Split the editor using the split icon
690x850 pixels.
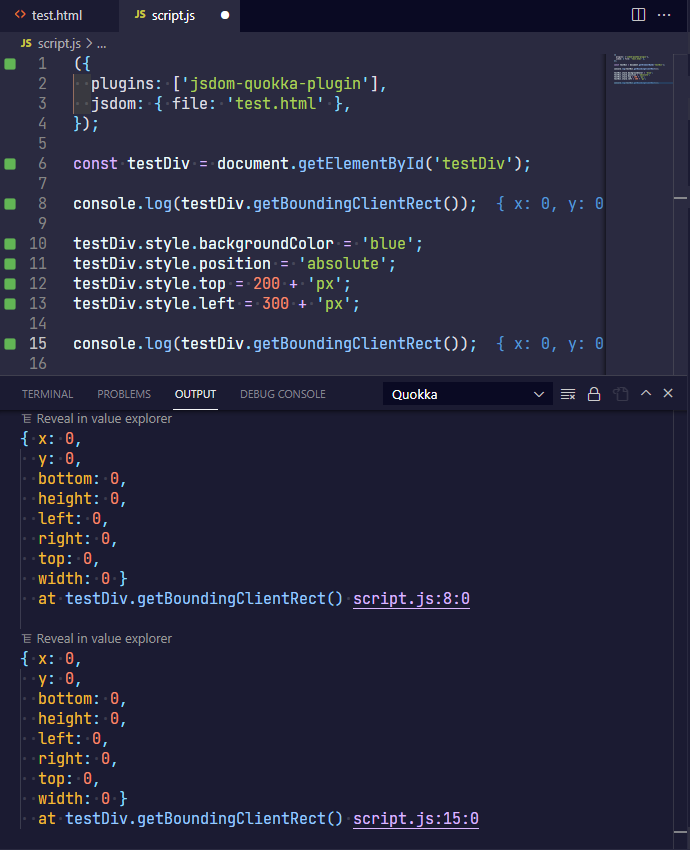pos(638,13)
